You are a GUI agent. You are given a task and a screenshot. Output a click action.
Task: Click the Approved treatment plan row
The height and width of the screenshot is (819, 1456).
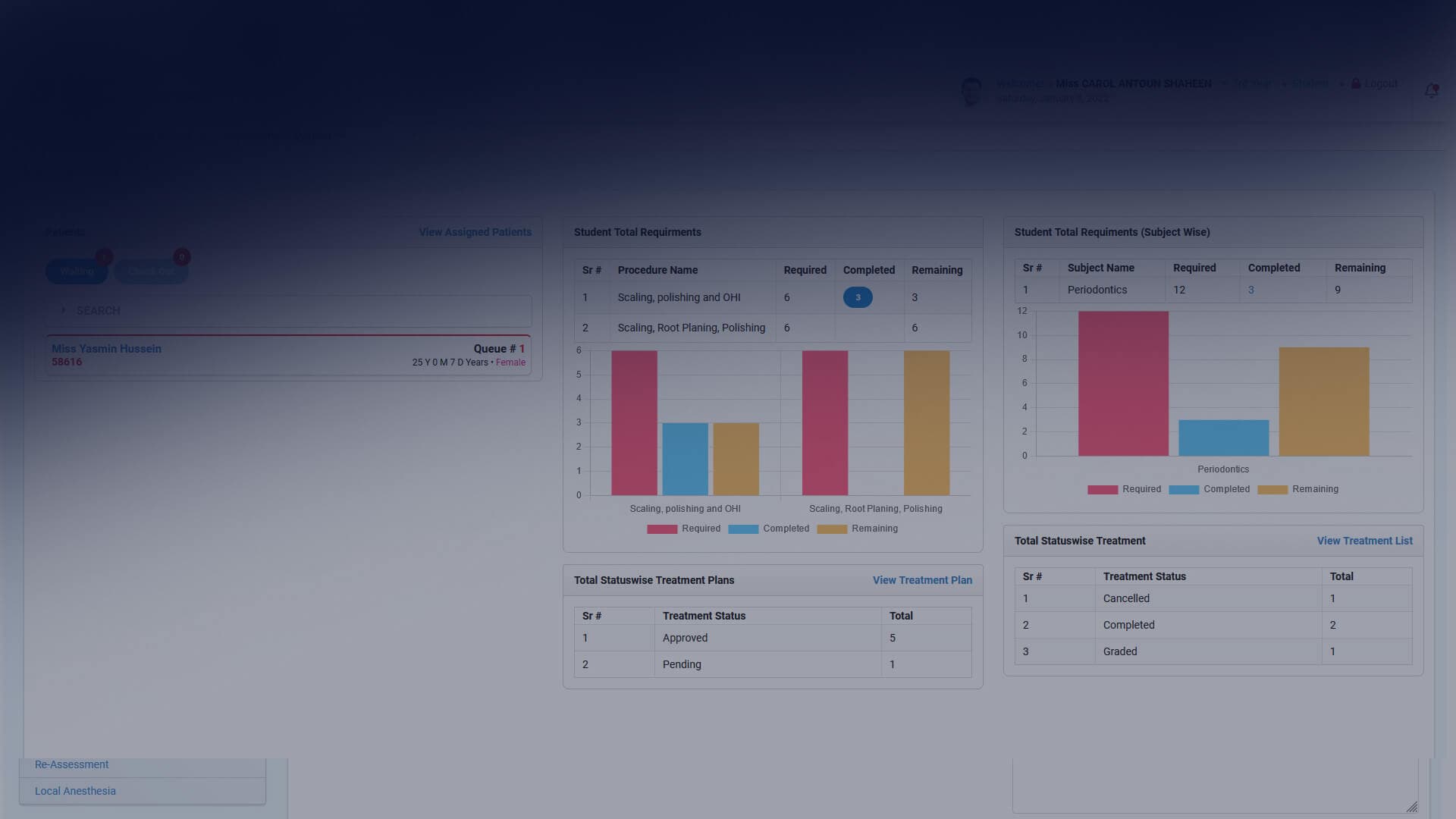pyautogui.click(x=773, y=638)
